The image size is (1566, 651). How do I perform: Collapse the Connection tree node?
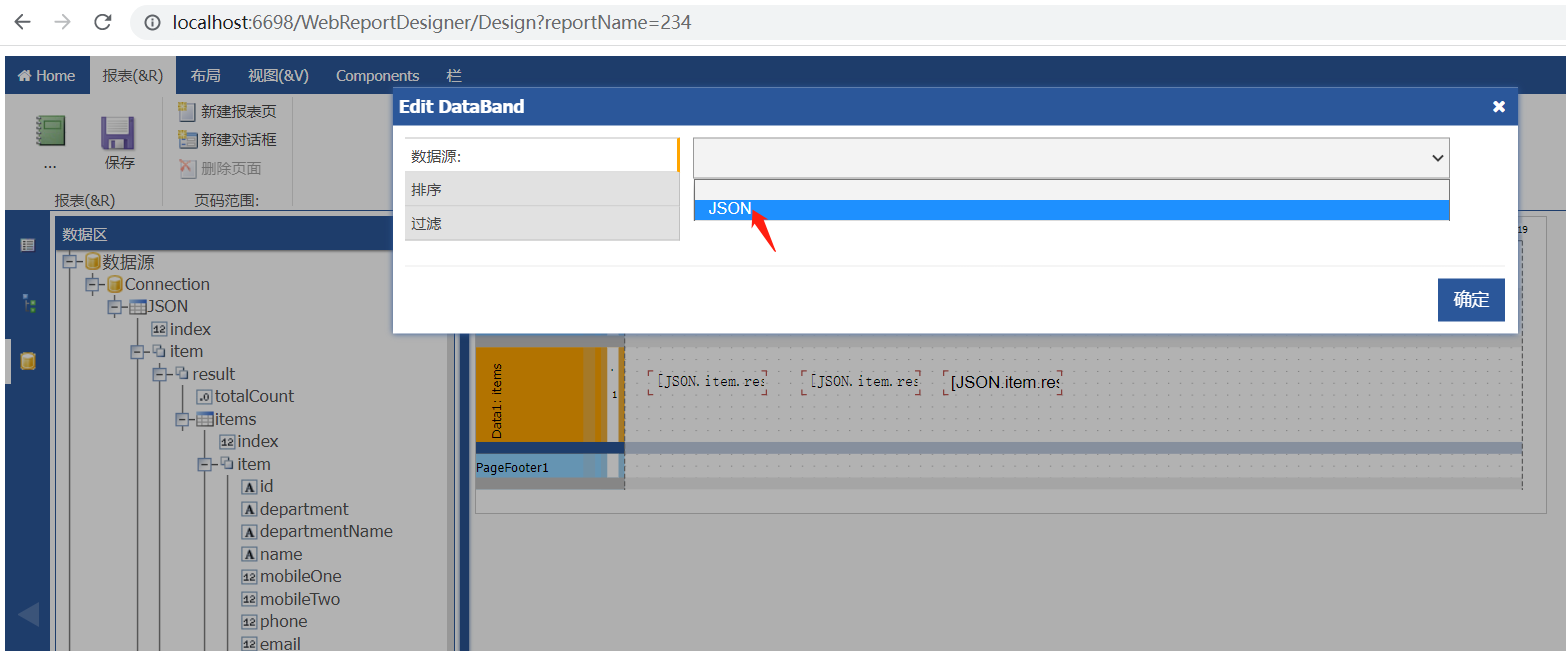point(92,284)
